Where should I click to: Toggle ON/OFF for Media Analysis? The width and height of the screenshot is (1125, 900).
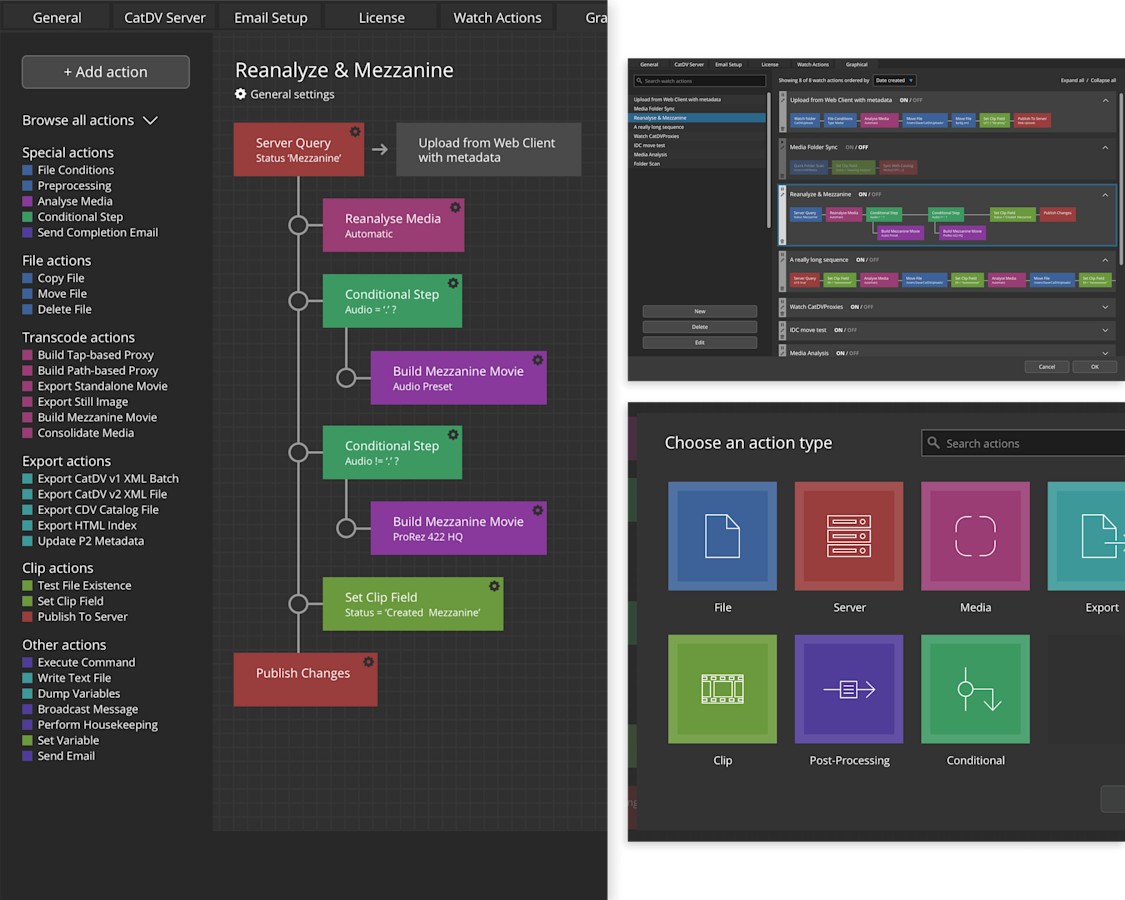[847, 353]
